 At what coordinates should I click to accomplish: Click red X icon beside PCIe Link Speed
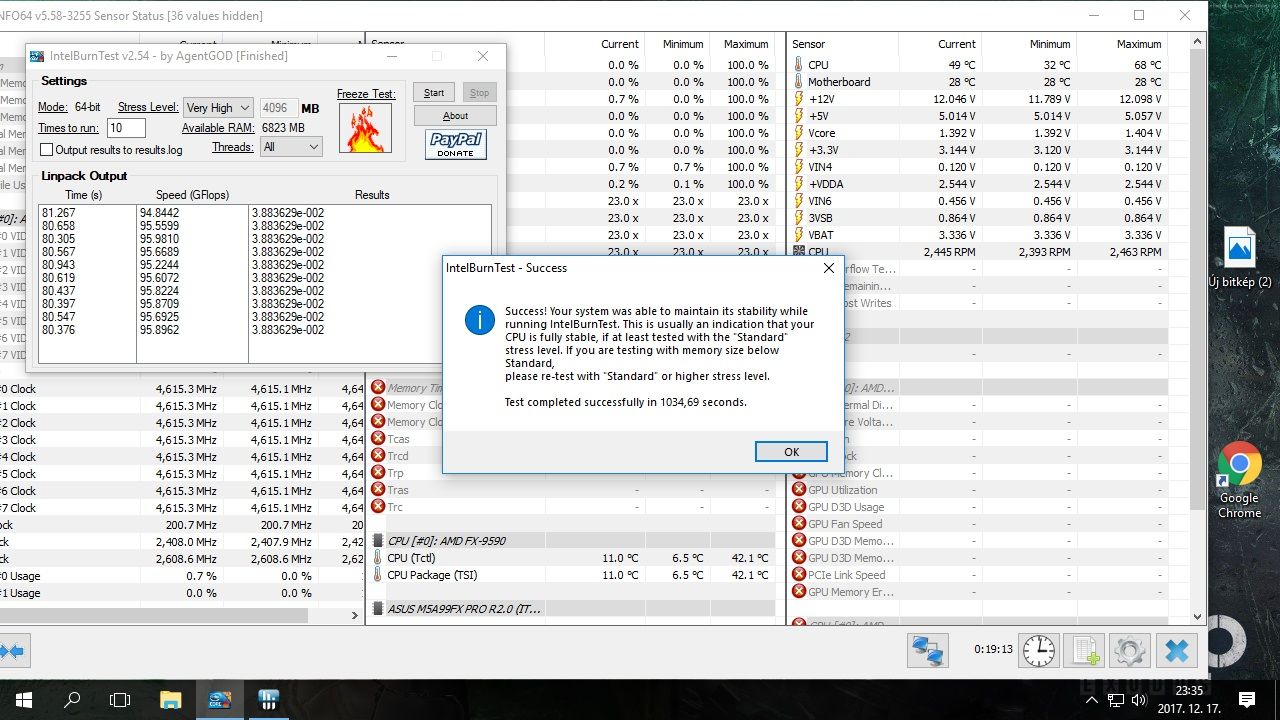point(799,574)
